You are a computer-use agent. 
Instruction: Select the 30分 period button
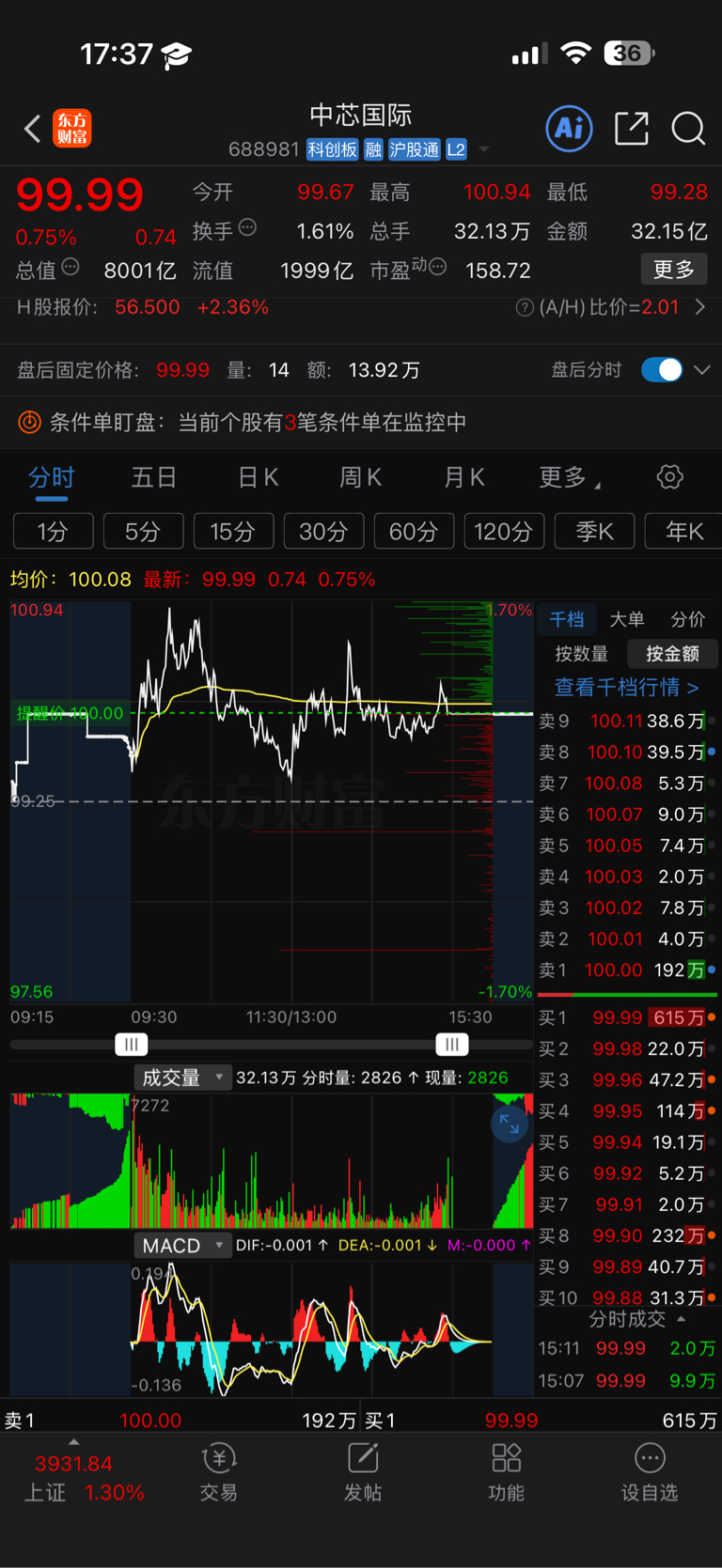click(x=324, y=532)
